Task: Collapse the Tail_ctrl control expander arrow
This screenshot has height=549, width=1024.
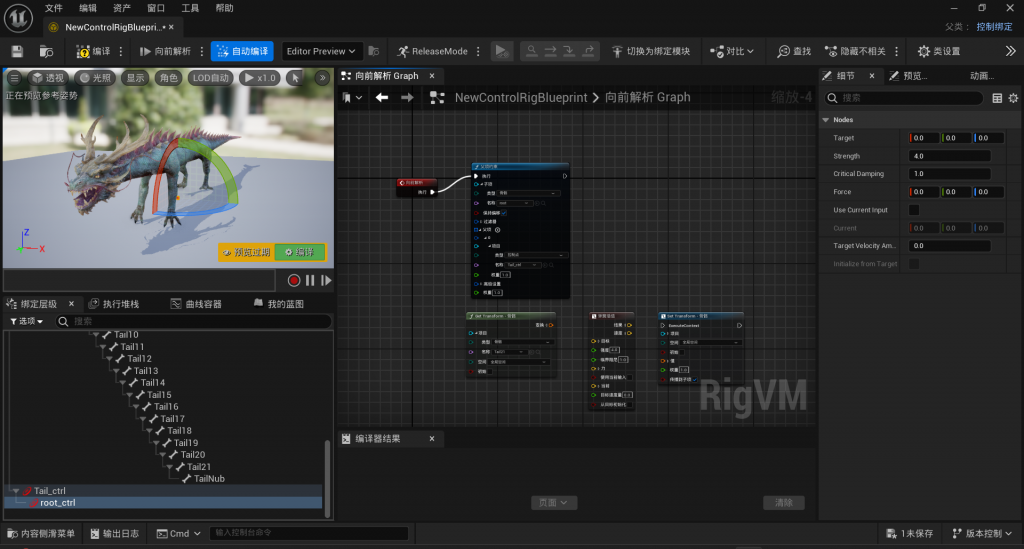Action: (16, 491)
